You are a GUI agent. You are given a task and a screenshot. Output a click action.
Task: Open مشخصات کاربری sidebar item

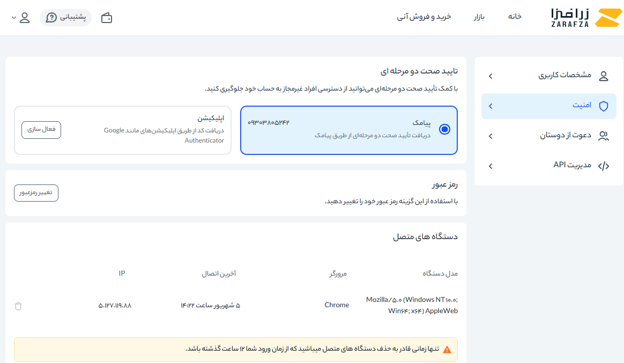pyautogui.click(x=549, y=76)
